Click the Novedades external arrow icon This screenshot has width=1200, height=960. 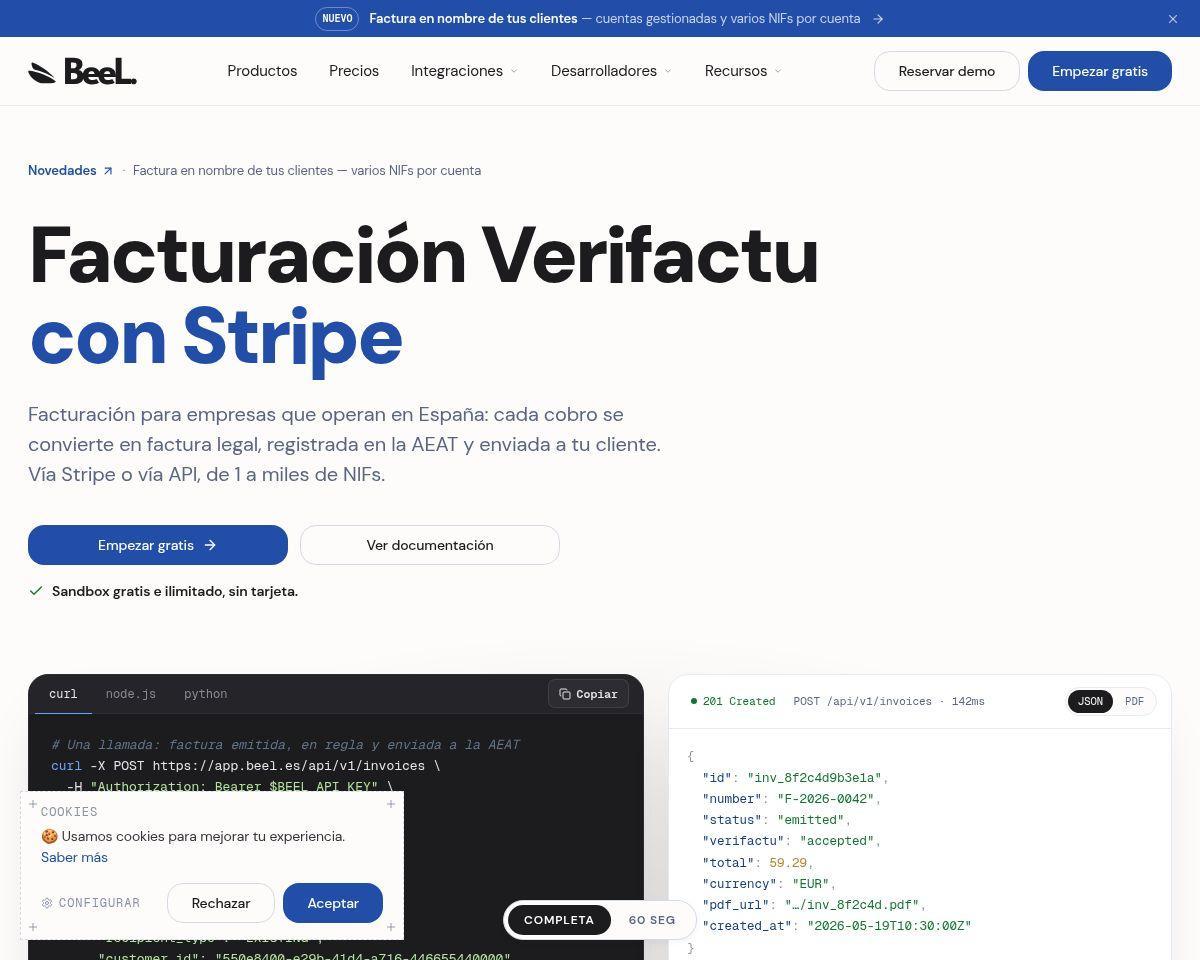(108, 171)
